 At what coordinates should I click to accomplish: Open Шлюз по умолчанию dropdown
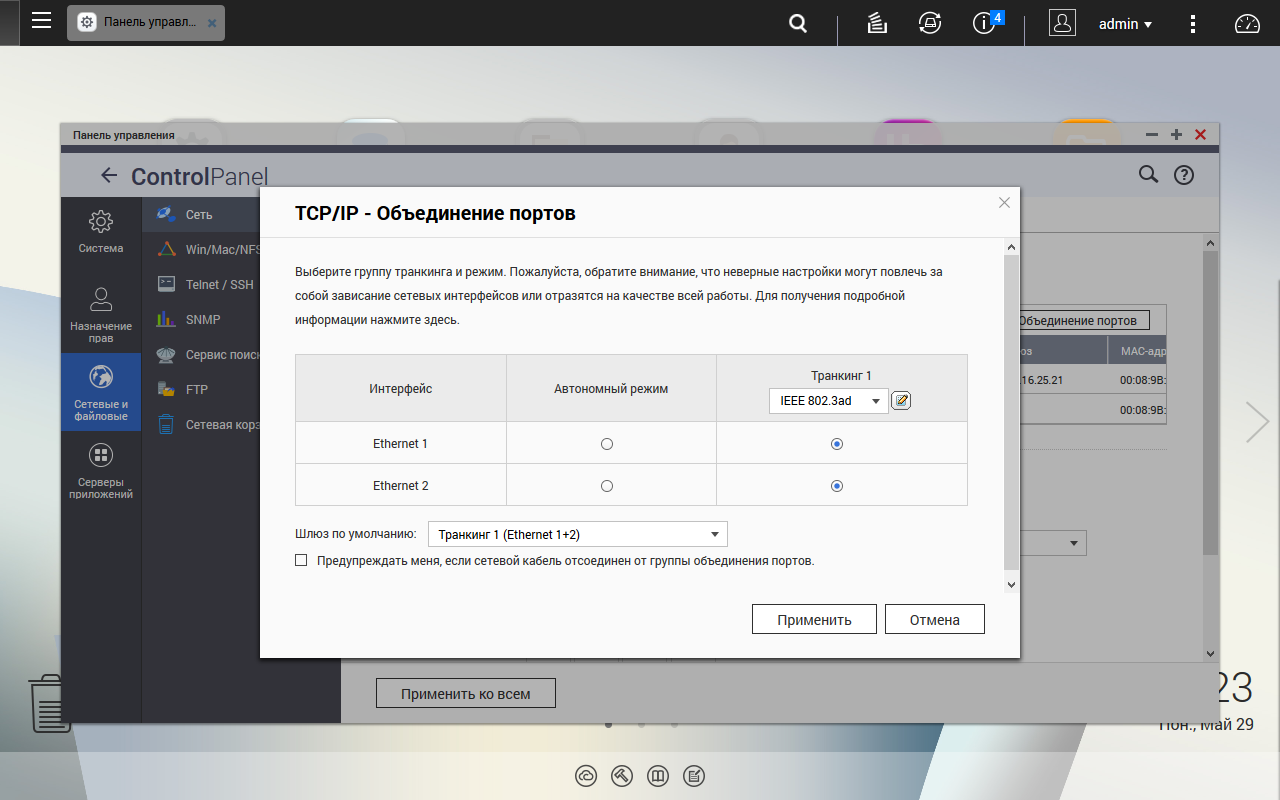tap(578, 534)
